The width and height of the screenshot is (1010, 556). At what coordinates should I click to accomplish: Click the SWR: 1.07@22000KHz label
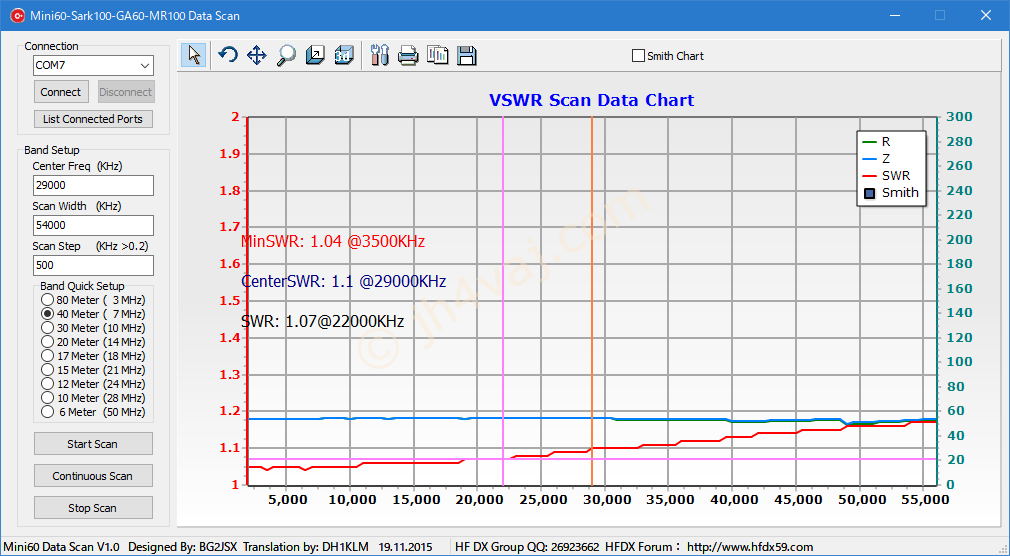(x=323, y=321)
